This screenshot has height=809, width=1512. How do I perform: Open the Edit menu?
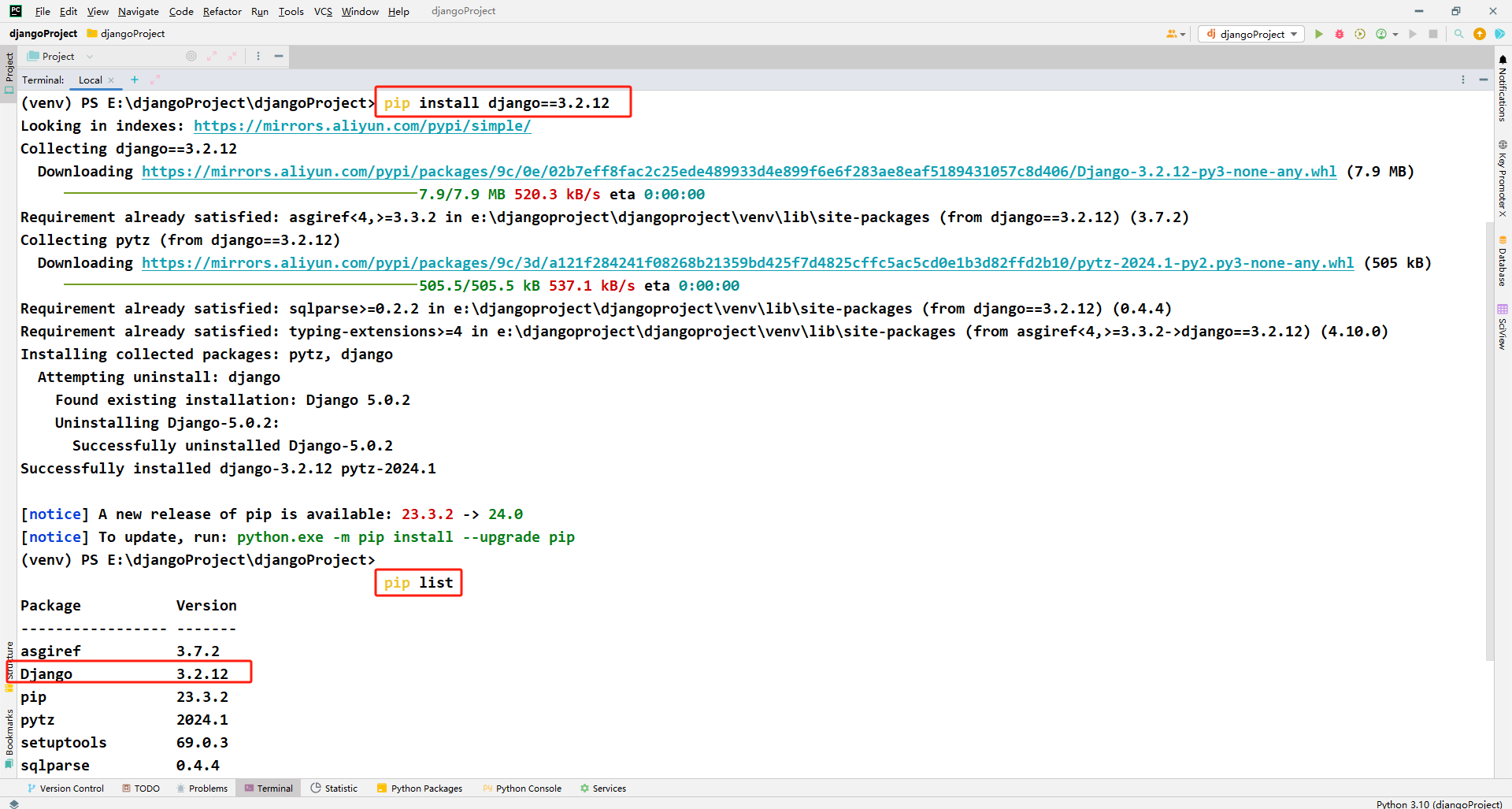69,11
